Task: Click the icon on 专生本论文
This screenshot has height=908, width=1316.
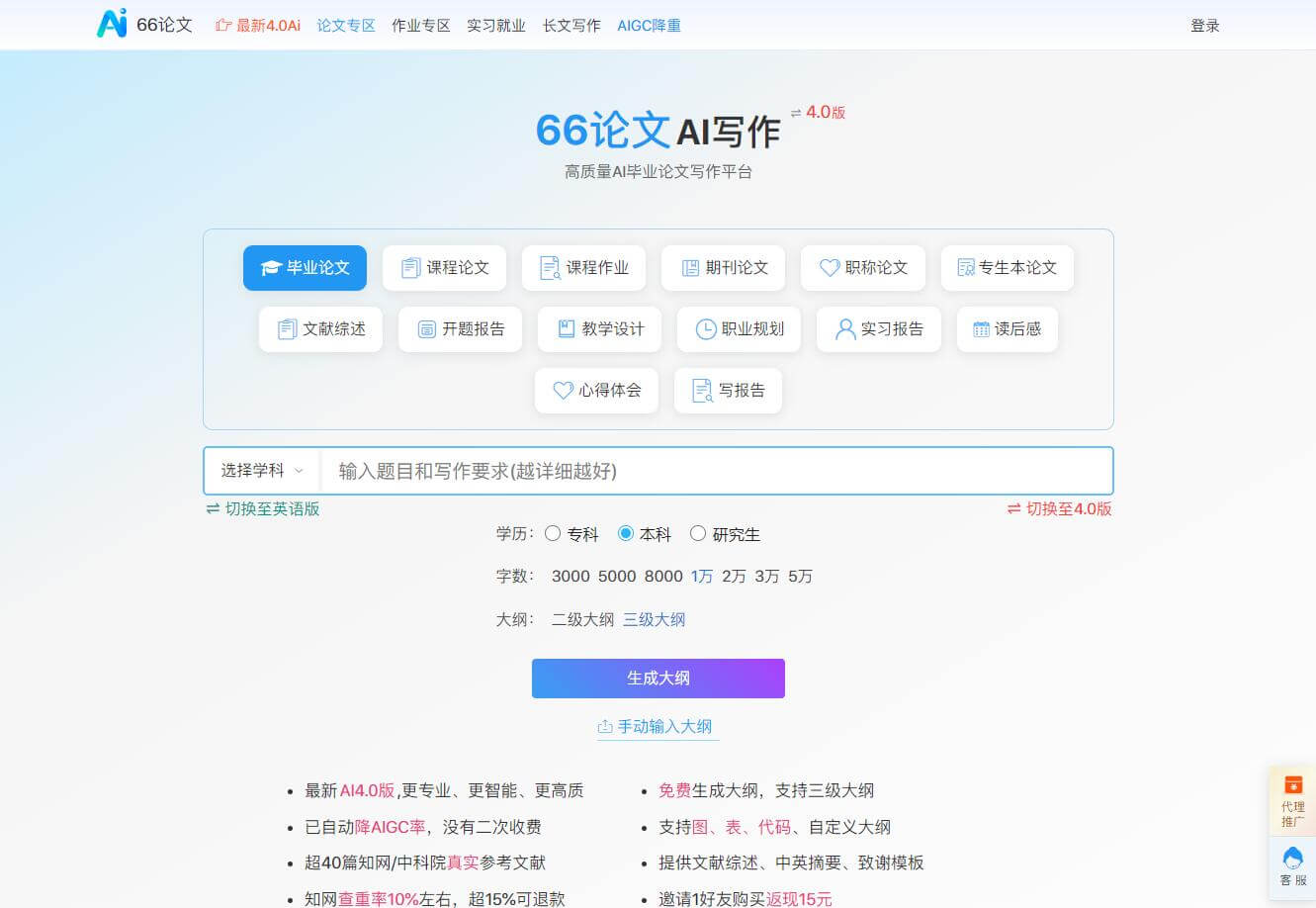Action: pyautogui.click(x=966, y=268)
